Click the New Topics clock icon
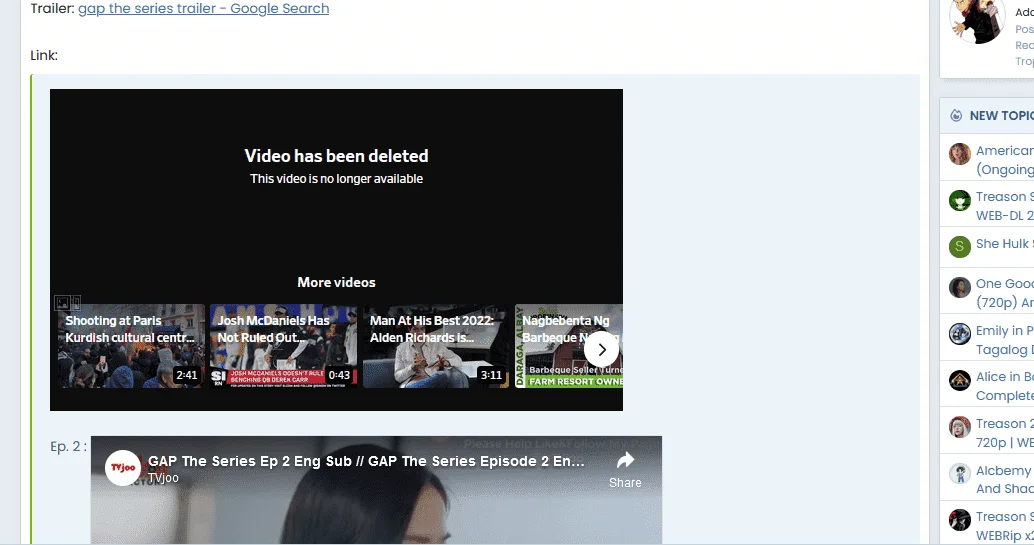The width and height of the screenshot is (1034, 545). pos(956,115)
